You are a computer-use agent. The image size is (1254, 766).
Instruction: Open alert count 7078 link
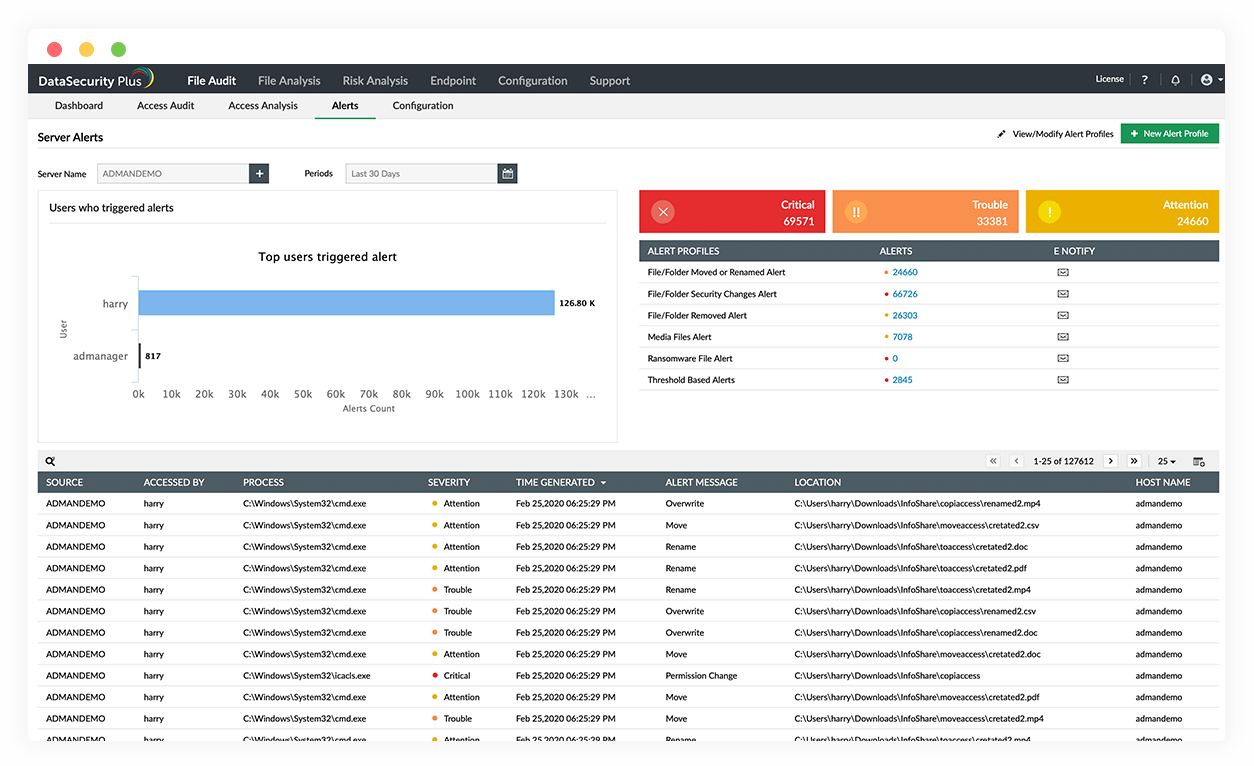902,337
